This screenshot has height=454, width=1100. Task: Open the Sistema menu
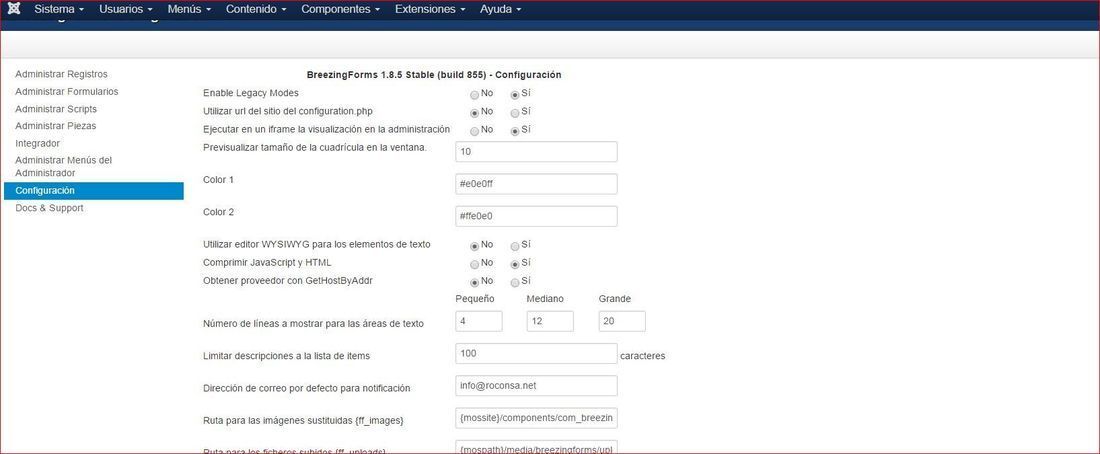(x=59, y=10)
